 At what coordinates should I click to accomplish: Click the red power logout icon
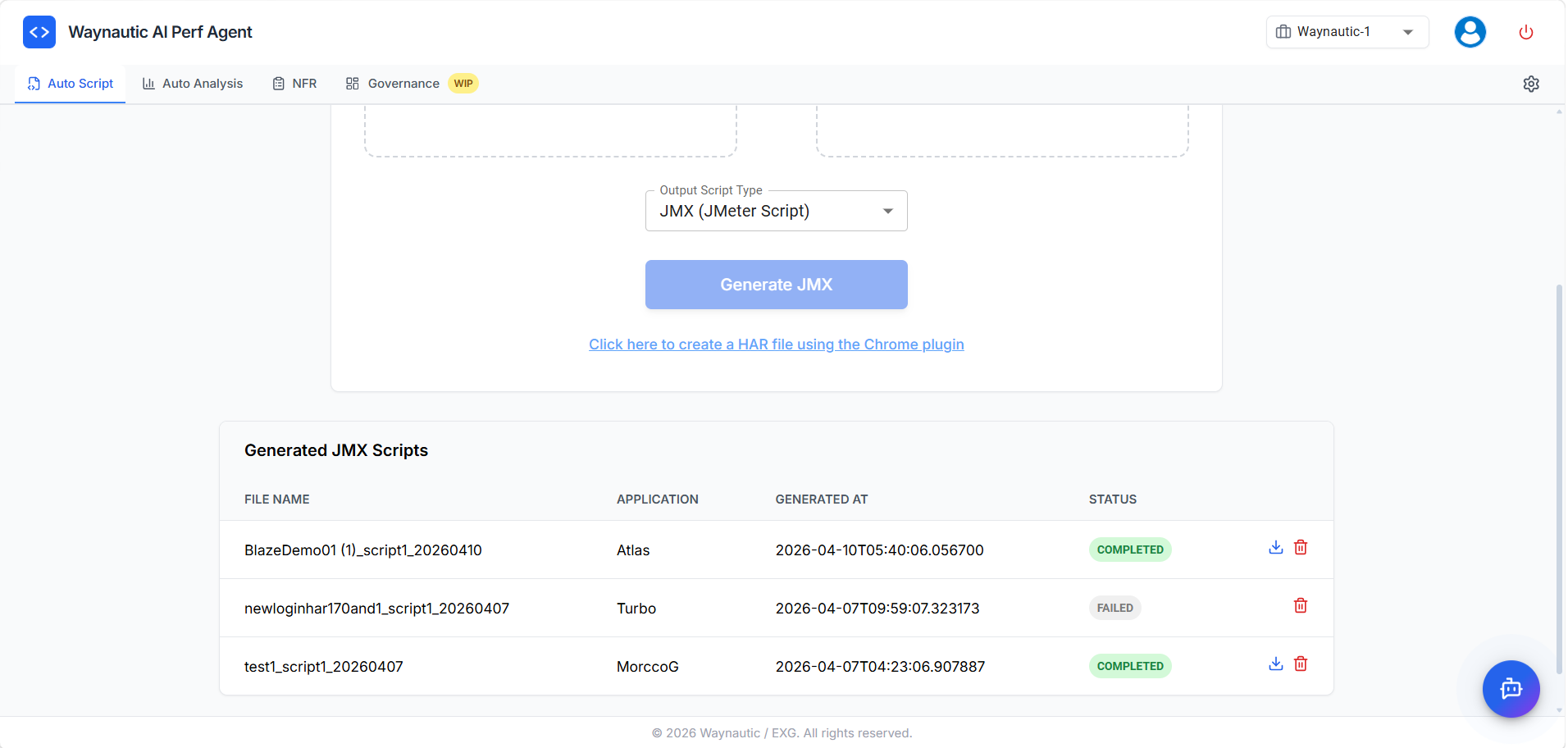pos(1525,32)
